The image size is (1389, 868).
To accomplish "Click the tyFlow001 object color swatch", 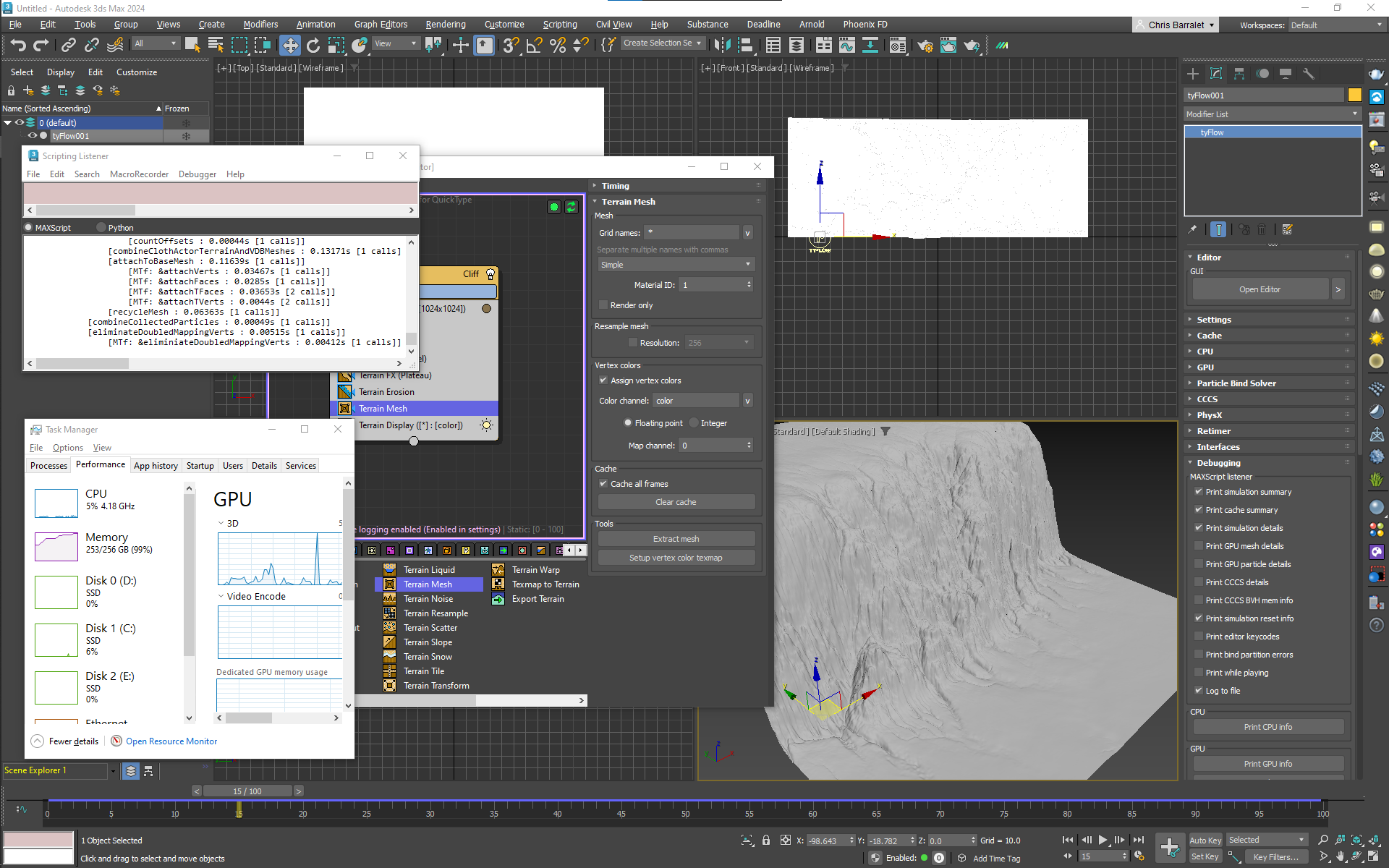I will 1354,95.
